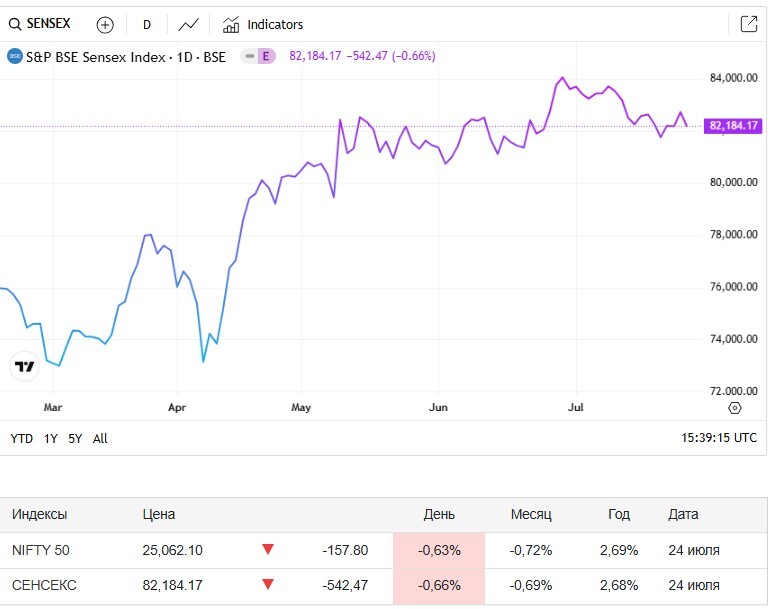
Task: Toggle the E extended hours badge
Action: pos(266,56)
